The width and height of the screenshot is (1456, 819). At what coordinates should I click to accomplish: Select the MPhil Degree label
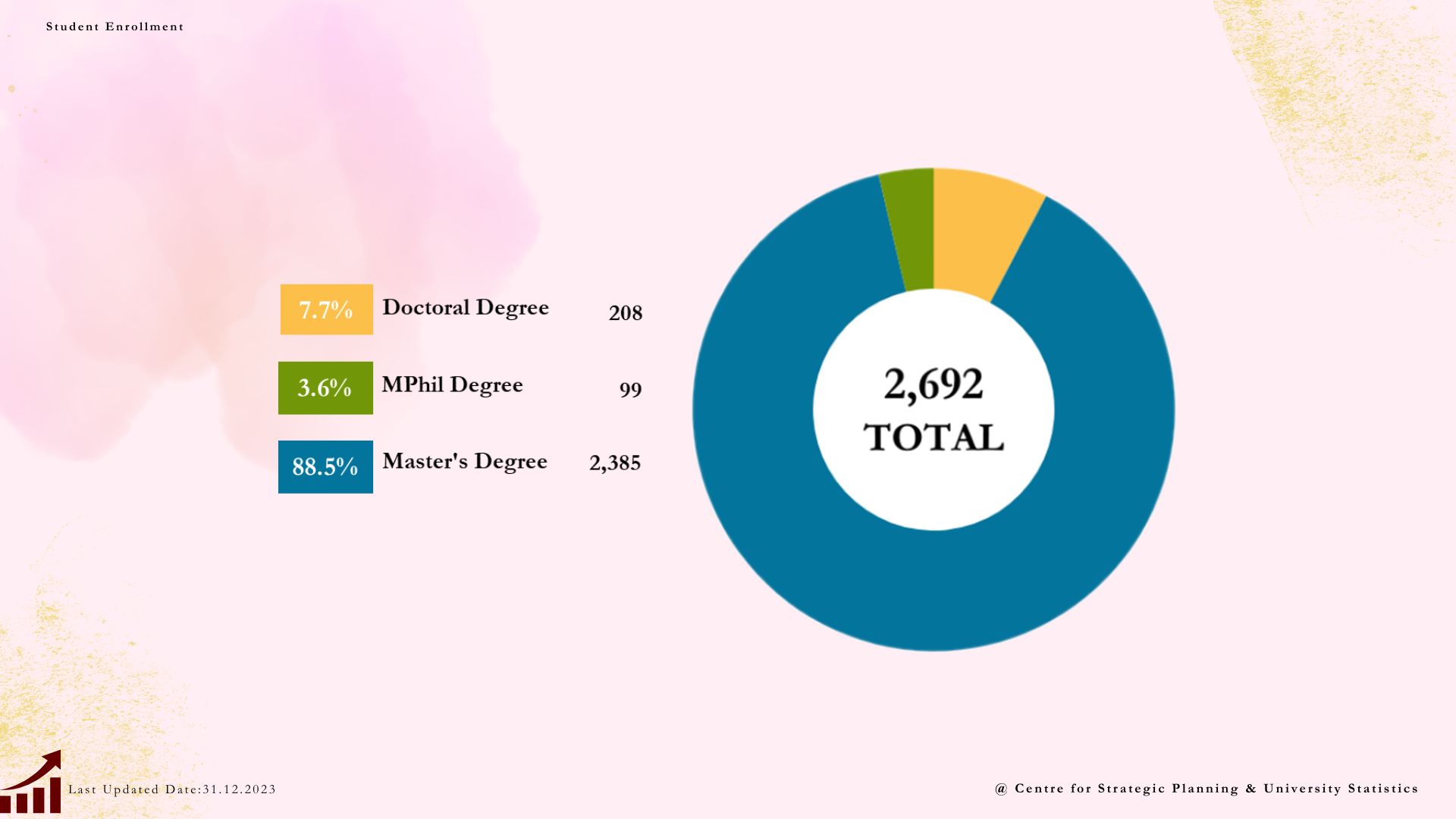[x=452, y=385]
